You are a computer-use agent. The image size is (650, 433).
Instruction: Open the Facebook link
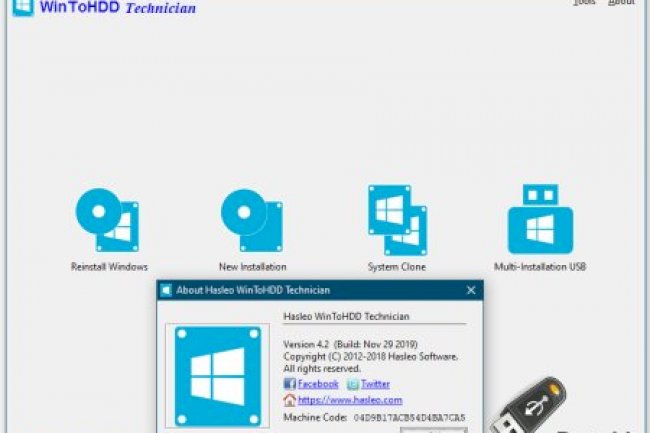(x=318, y=384)
